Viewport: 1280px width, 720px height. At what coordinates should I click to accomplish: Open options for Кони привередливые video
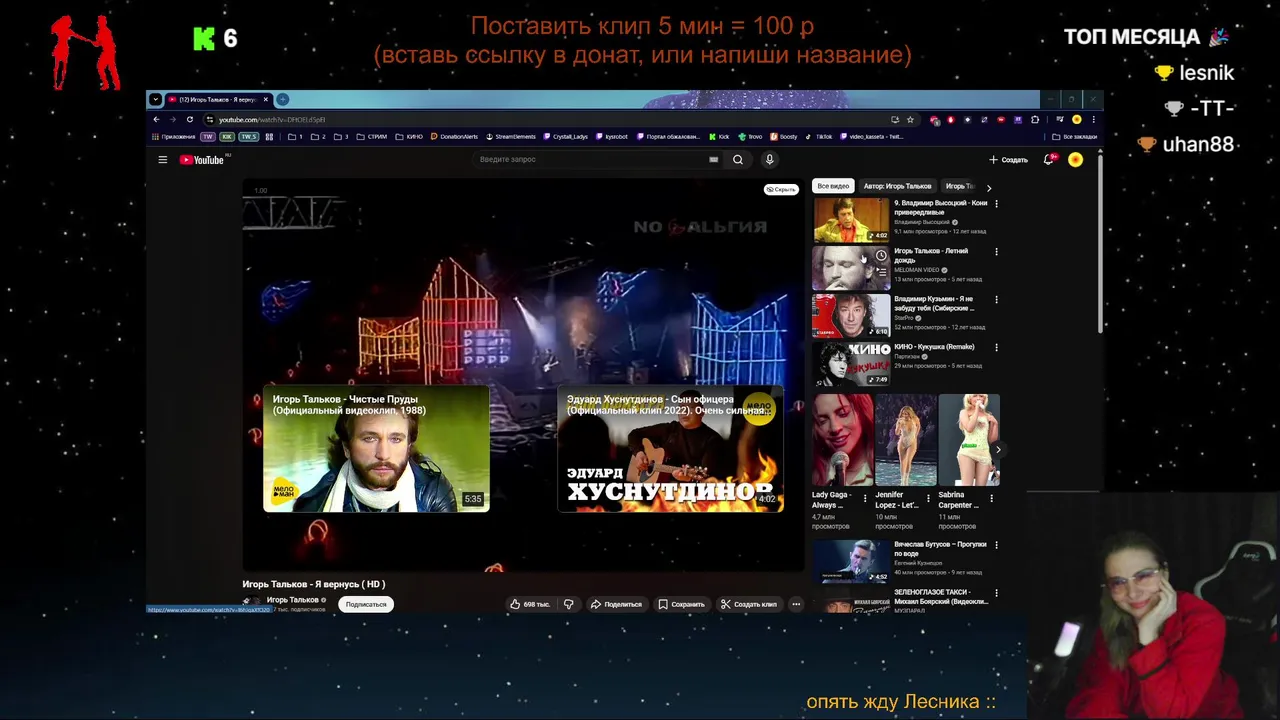click(x=996, y=204)
